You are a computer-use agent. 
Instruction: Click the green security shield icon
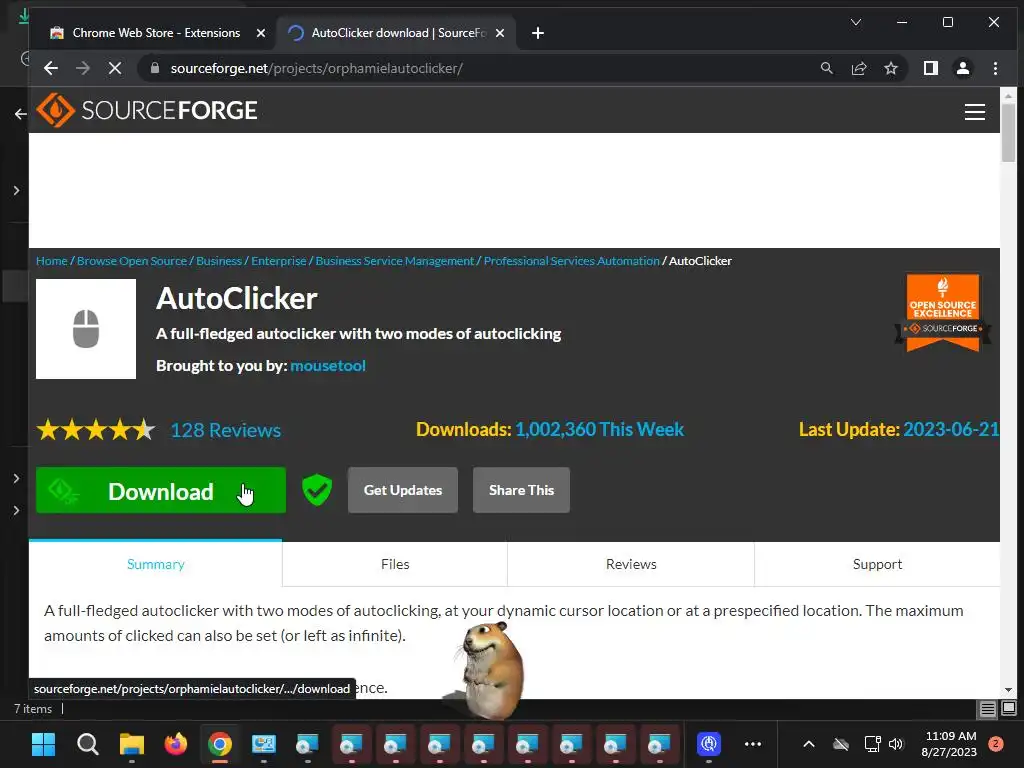(x=317, y=490)
